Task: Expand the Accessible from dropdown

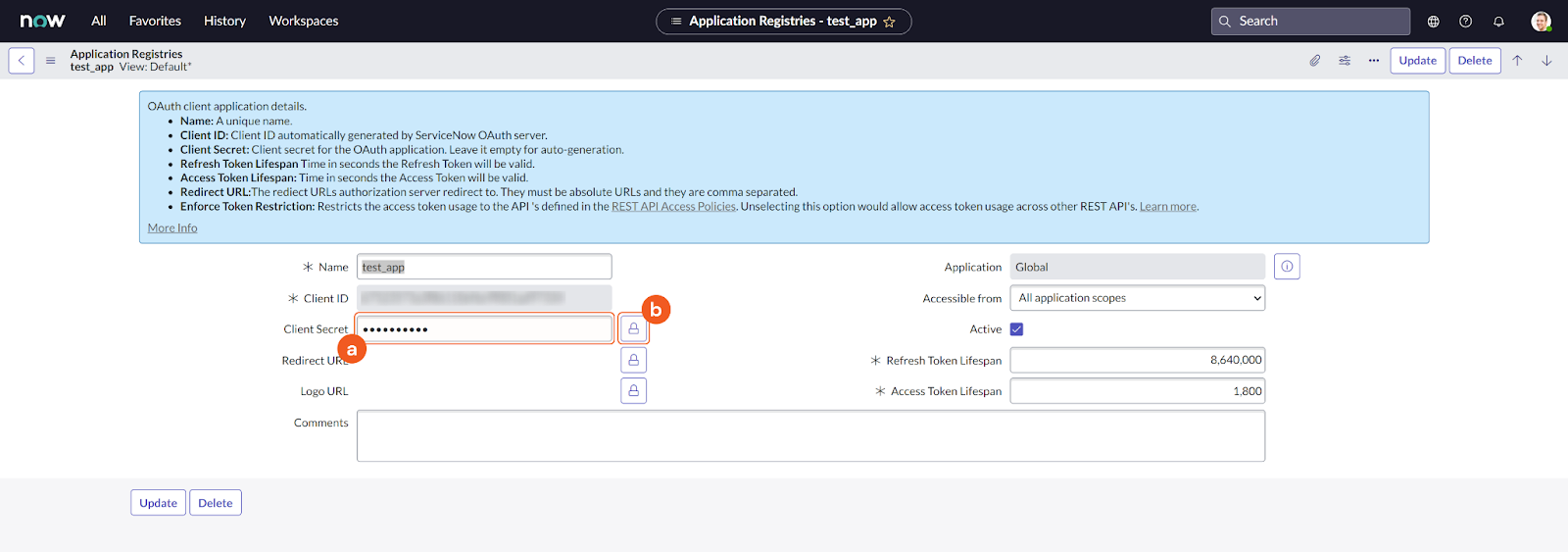Action: (x=1137, y=298)
